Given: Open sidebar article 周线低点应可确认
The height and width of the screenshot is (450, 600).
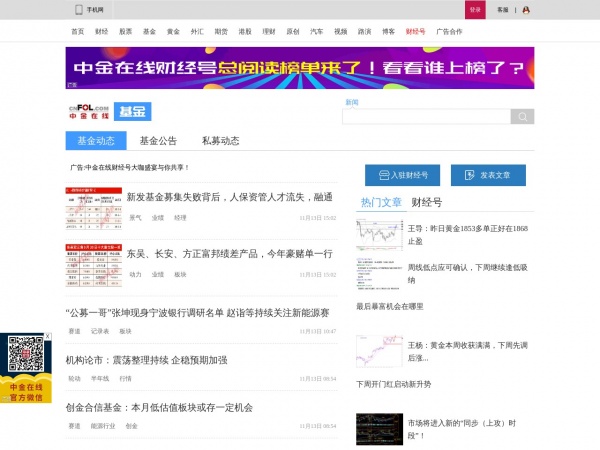Looking at the screenshot, I should (468, 274).
